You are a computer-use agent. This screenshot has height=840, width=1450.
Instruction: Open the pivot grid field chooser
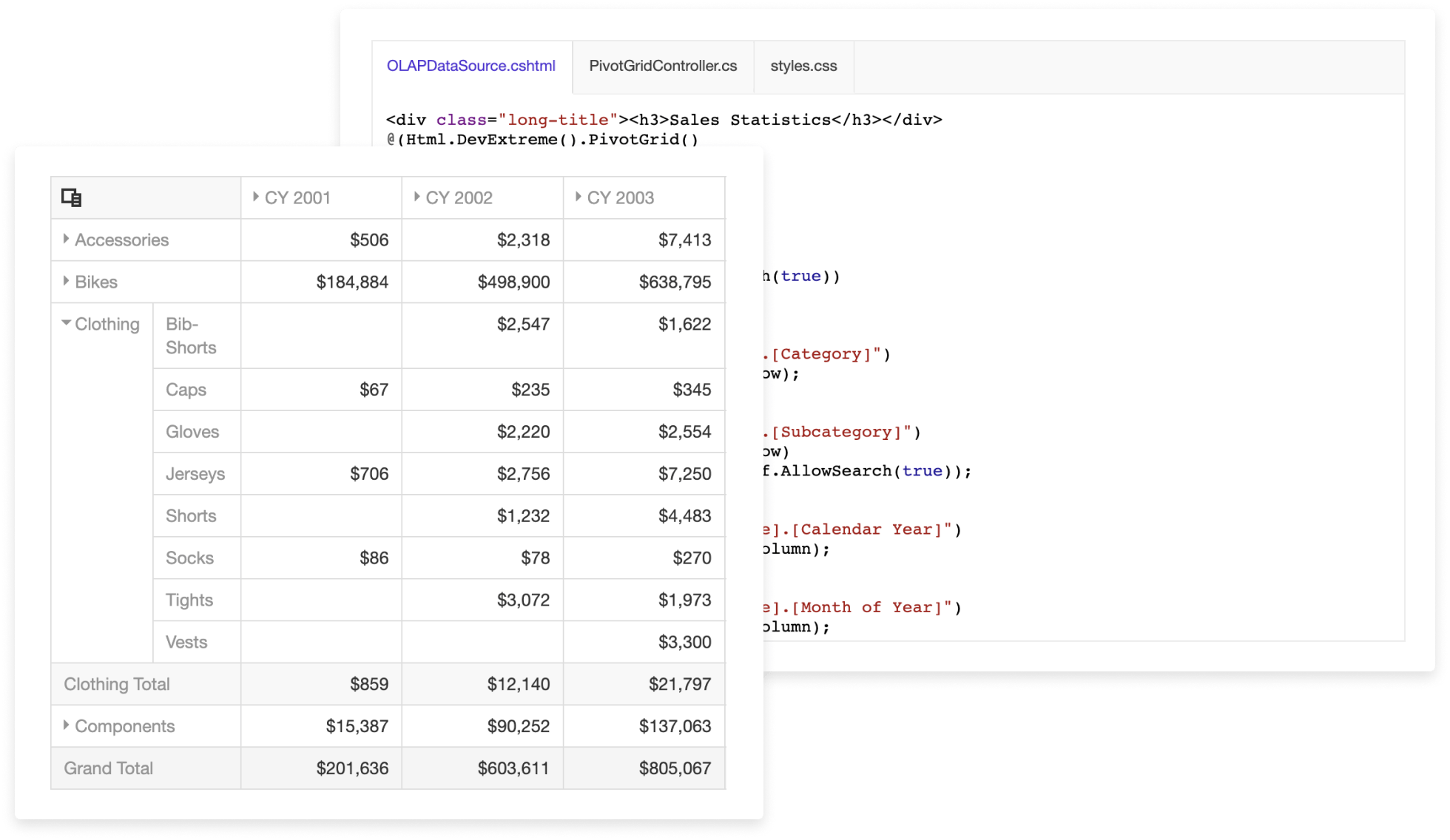(x=71, y=197)
